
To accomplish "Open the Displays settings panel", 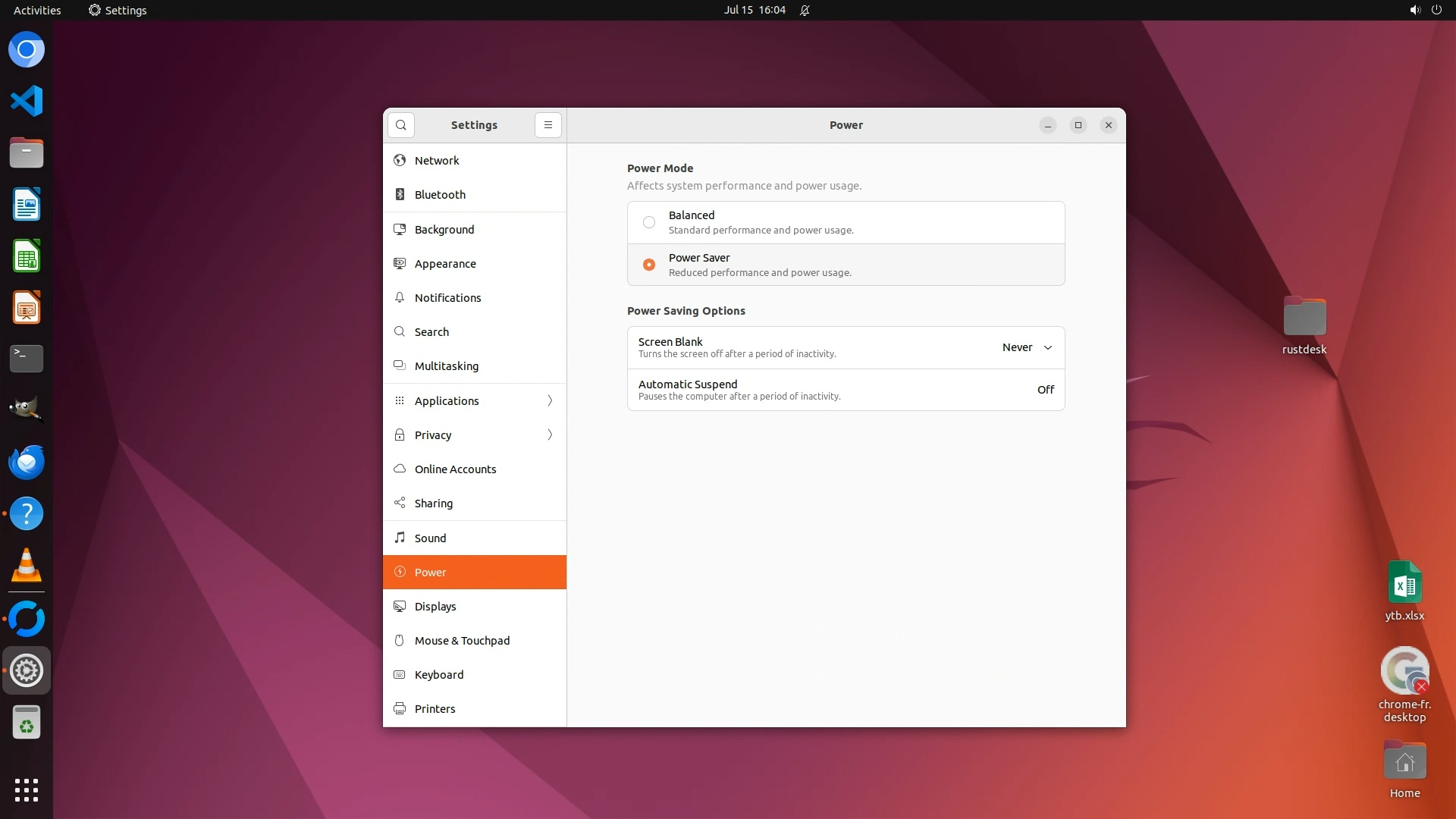I will [435, 607].
